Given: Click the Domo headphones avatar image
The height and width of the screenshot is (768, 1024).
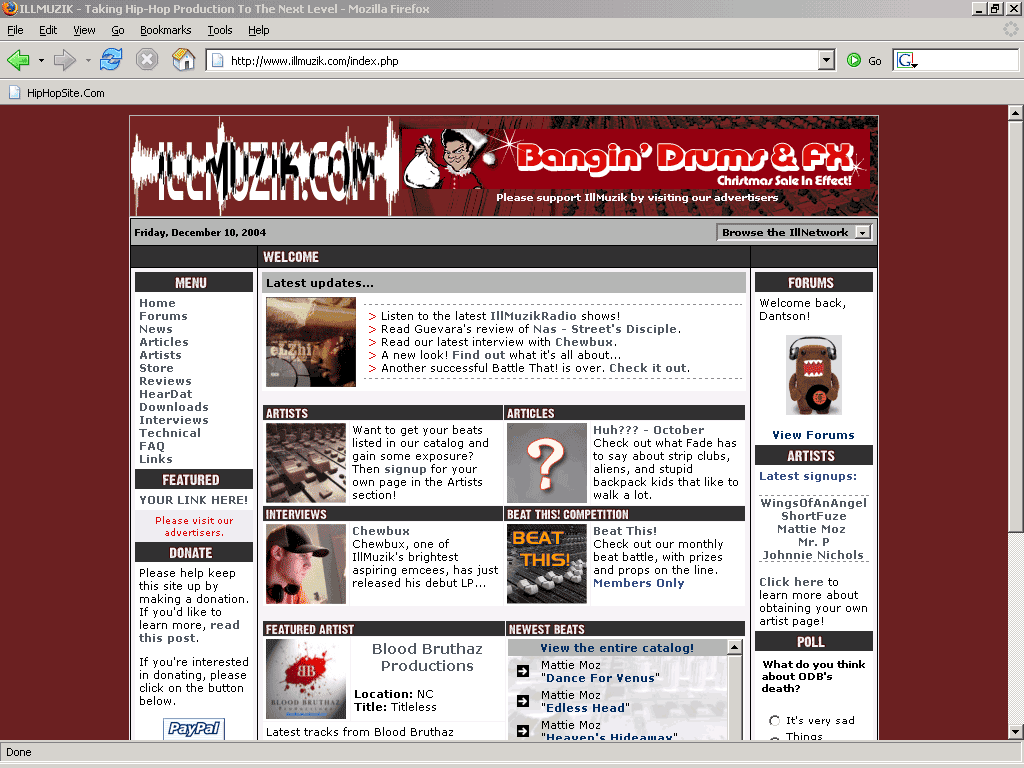Looking at the screenshot, I should pos(813,375).
